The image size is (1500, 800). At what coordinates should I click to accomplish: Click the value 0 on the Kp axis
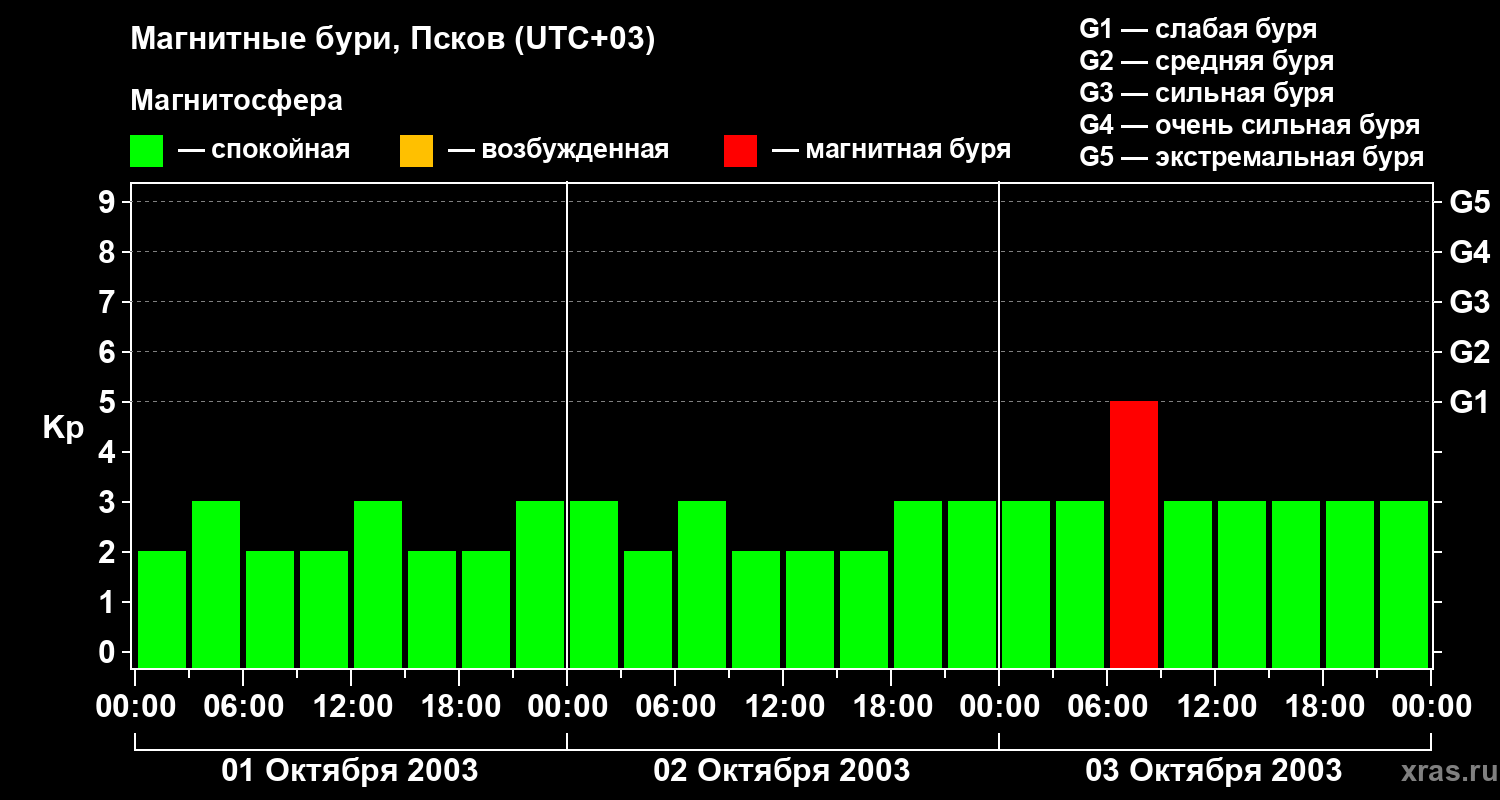coord(109,652)
